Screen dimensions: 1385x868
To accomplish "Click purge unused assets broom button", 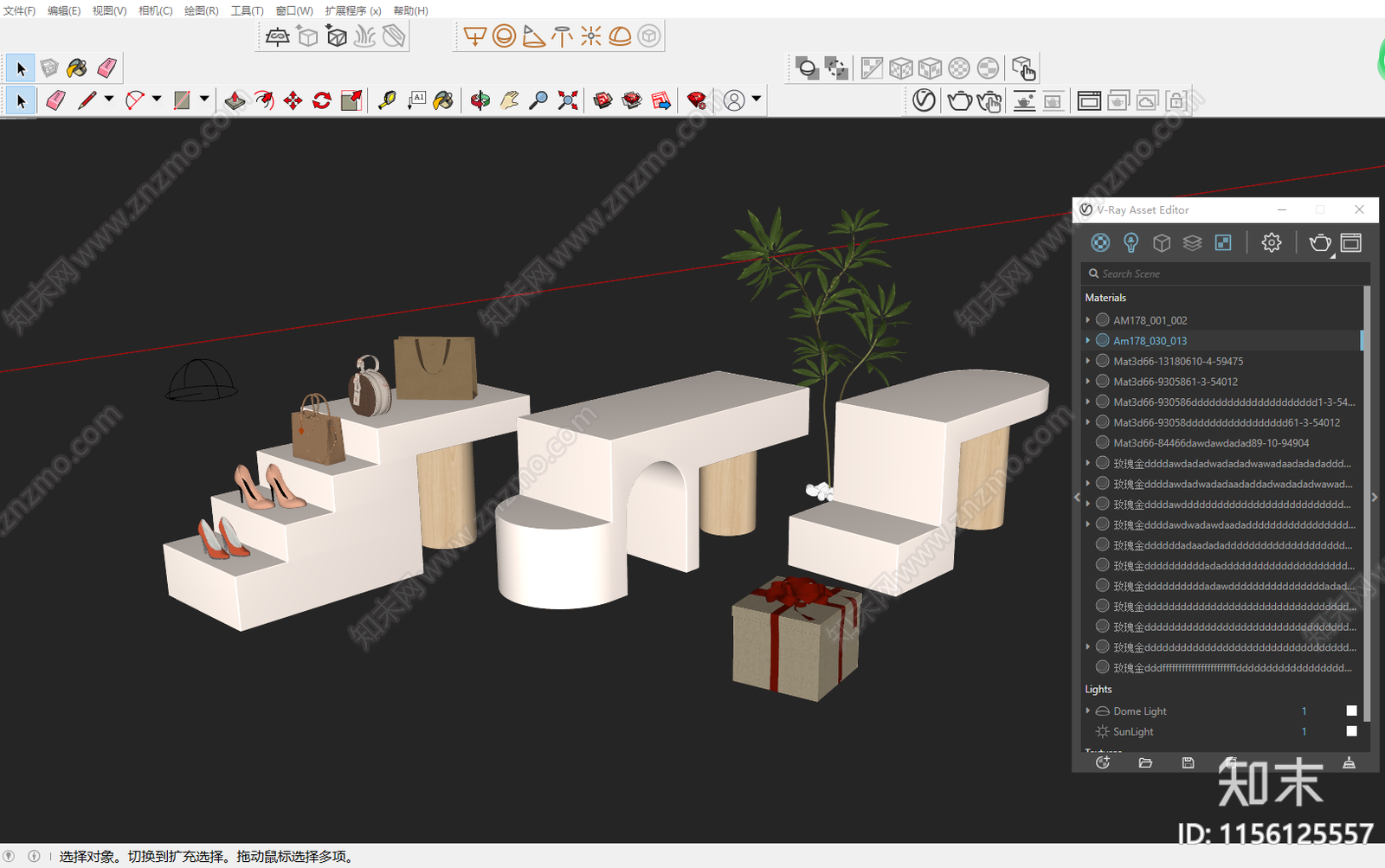I will pos(1349,763).
